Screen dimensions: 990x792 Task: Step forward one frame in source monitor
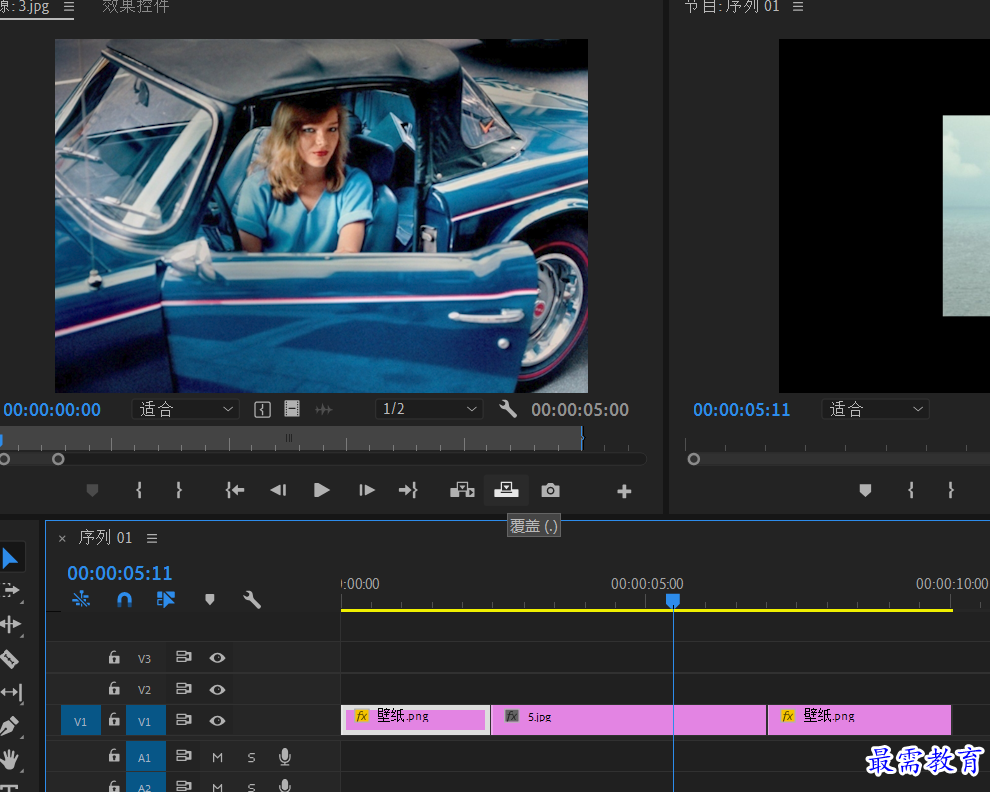[366, 490]
